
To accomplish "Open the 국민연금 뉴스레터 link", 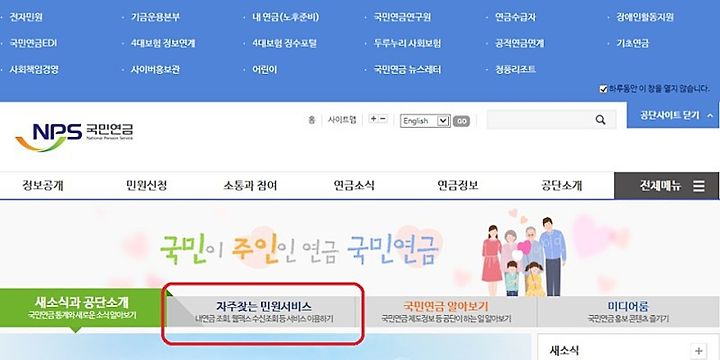I will [407, 70].
